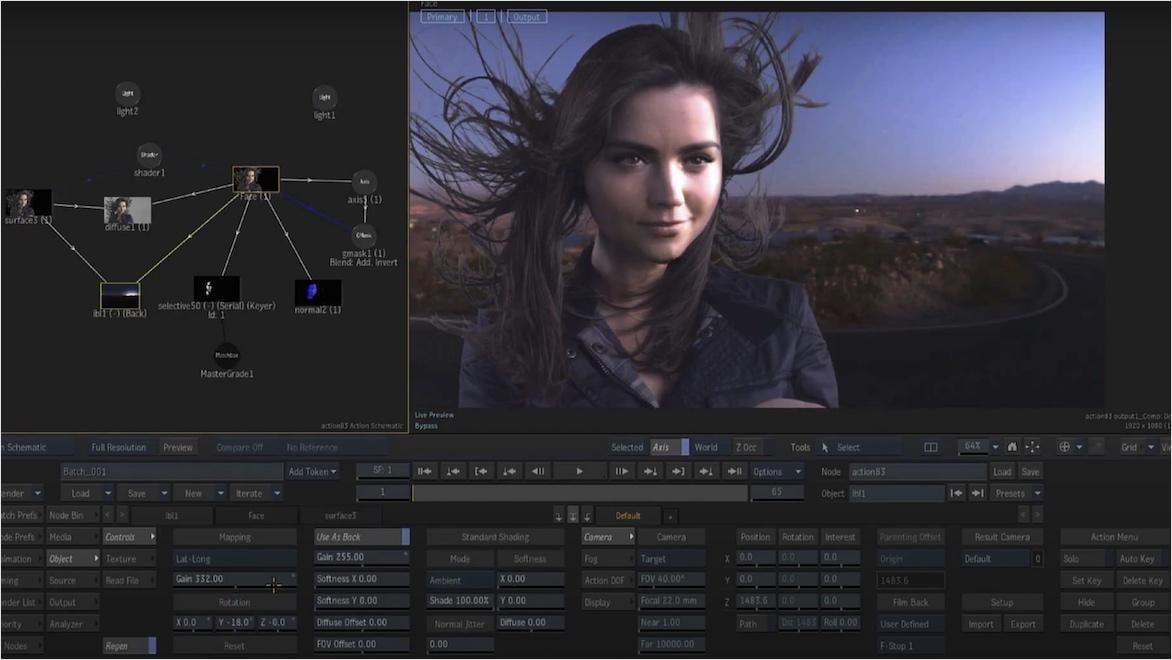
Task: Click the Duplicate button in the Action Menu panel
Action: pyautogui.click(x=1087, y=622)
